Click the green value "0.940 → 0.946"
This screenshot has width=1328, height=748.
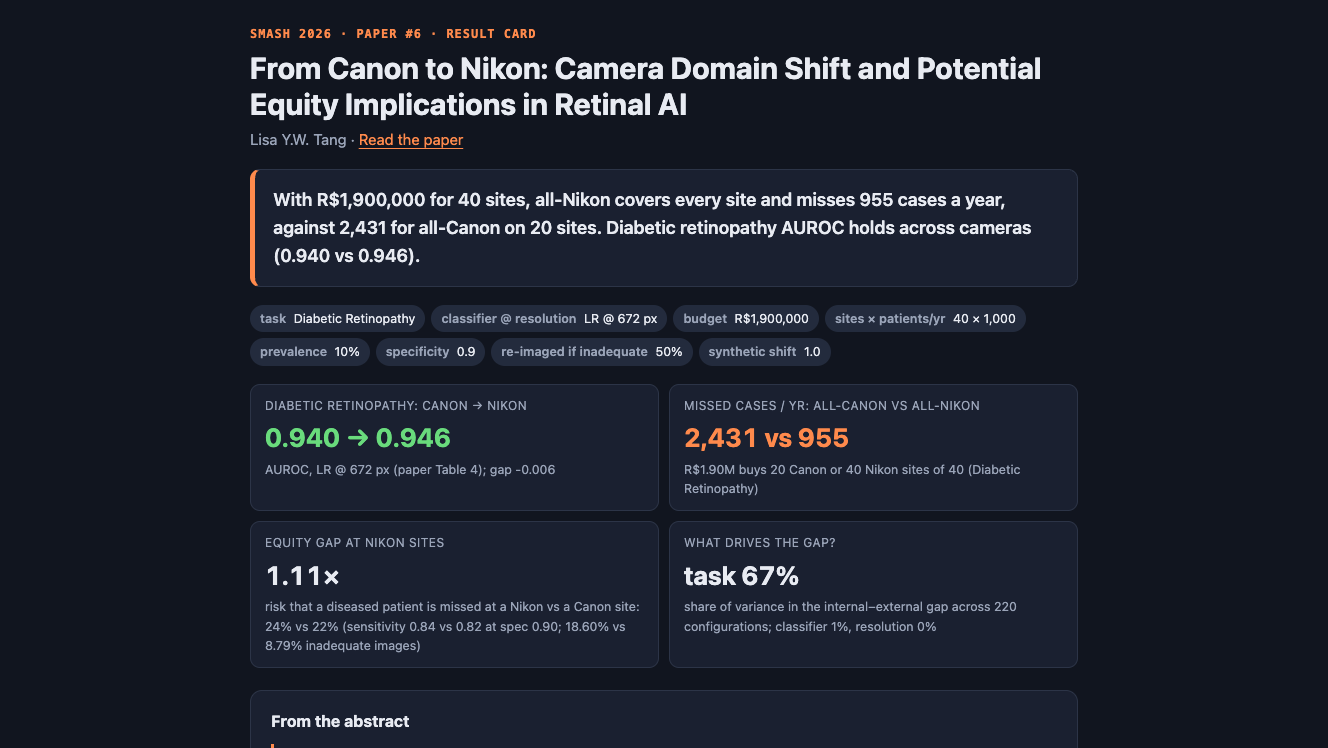click(x=358, y=438)
